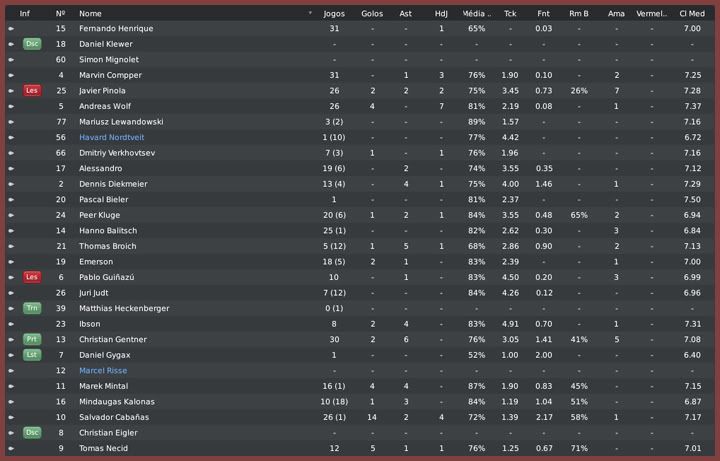Sort players by Golos column header
This screenshot has width=720, height=461.
pos(372,14)
